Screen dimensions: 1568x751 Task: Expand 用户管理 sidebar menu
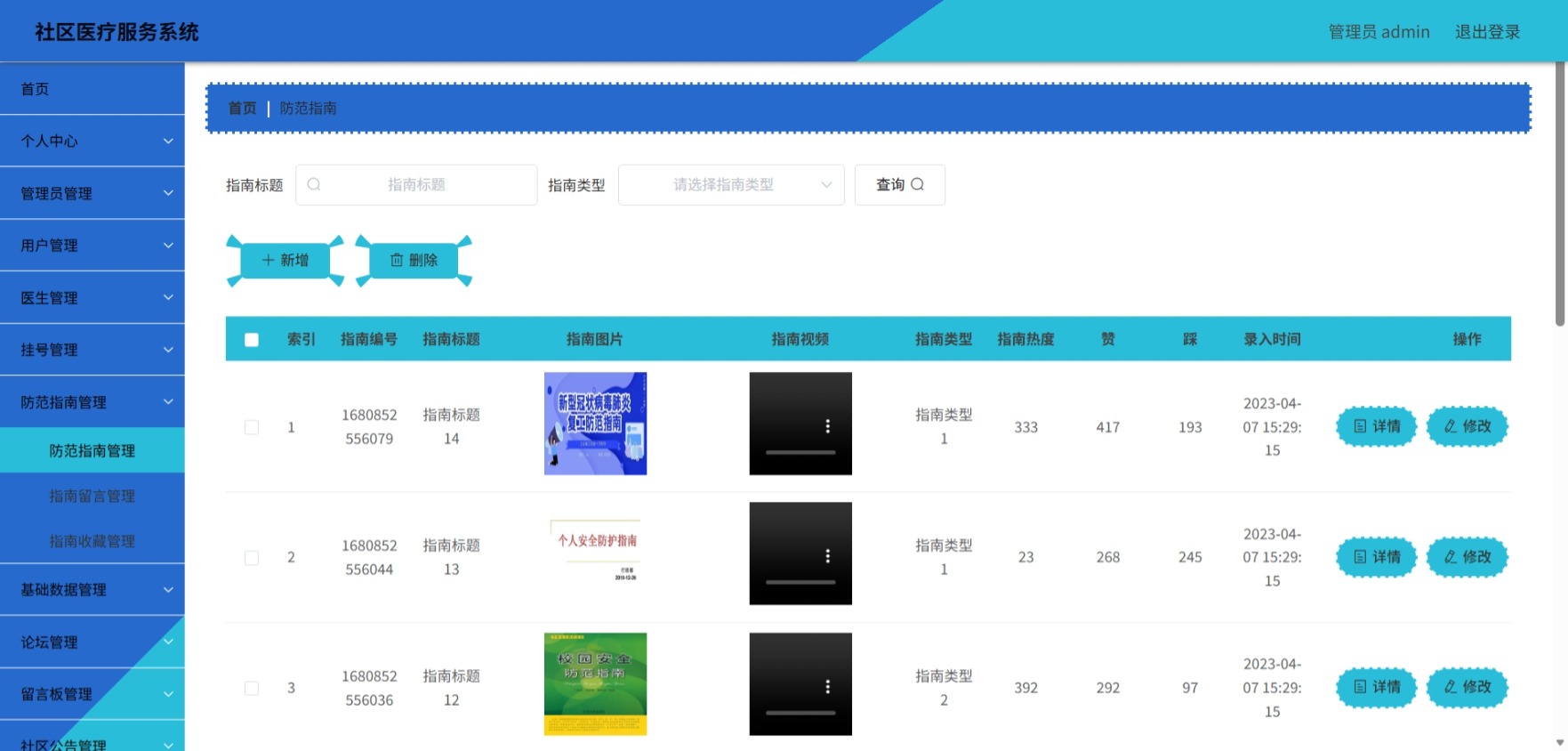click(92, 246)
